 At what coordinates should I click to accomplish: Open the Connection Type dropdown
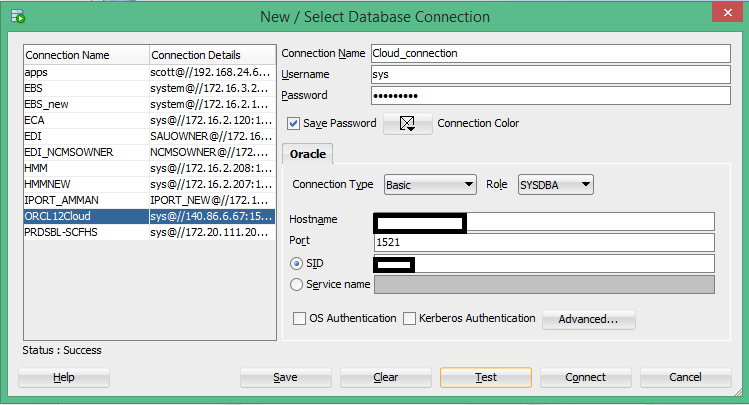(x=429, y=185)
